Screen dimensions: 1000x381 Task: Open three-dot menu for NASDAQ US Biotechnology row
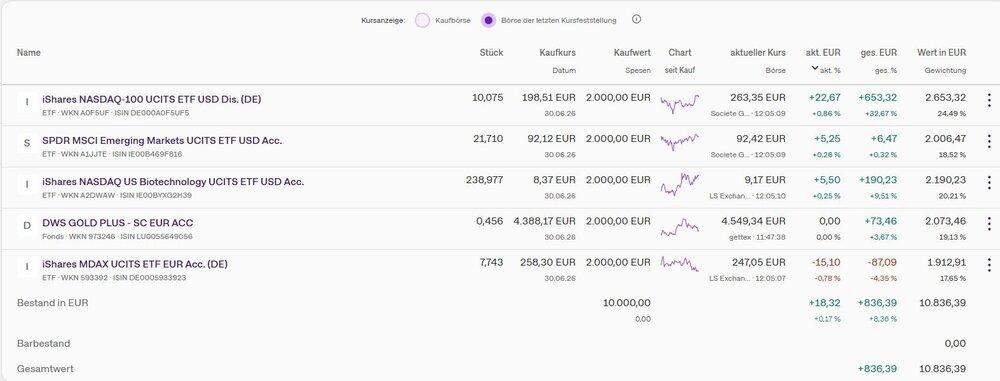(x=989, y=183)
